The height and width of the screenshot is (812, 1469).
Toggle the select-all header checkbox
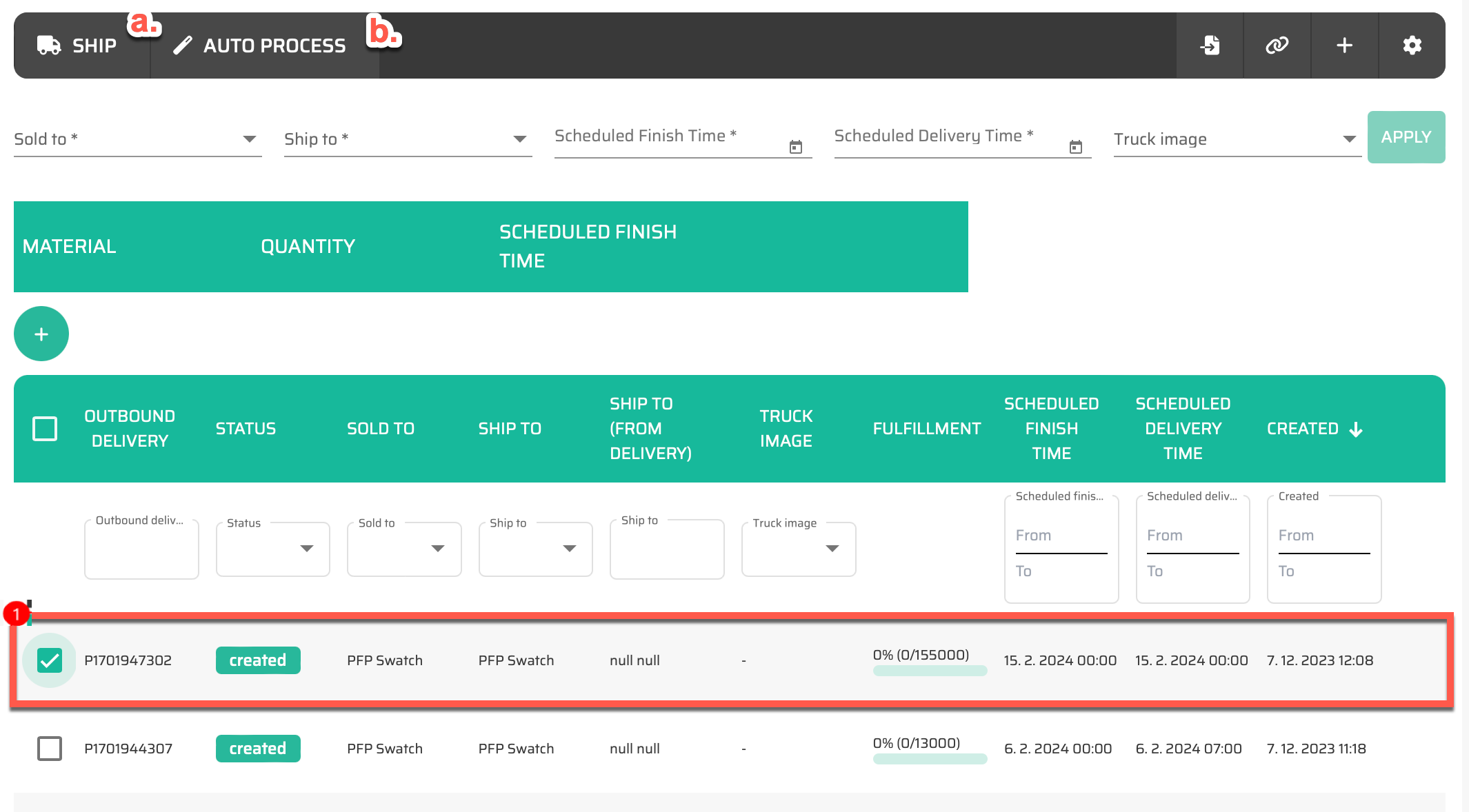45,429
